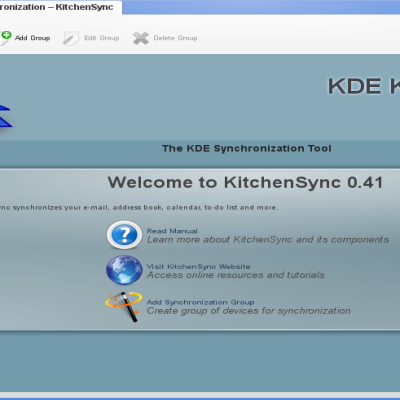Click the 'Welcome to KitchenSync 0.41' heading
The width and height of the screenshot is (400, 400).
[x=245, y=182]
